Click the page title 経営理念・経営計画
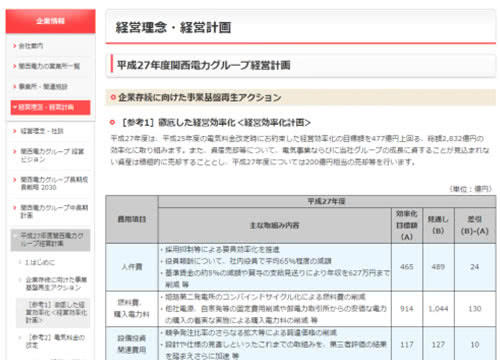Image resolution: width=500 pixels, height=360 pixels. click(x=173, y=27)
